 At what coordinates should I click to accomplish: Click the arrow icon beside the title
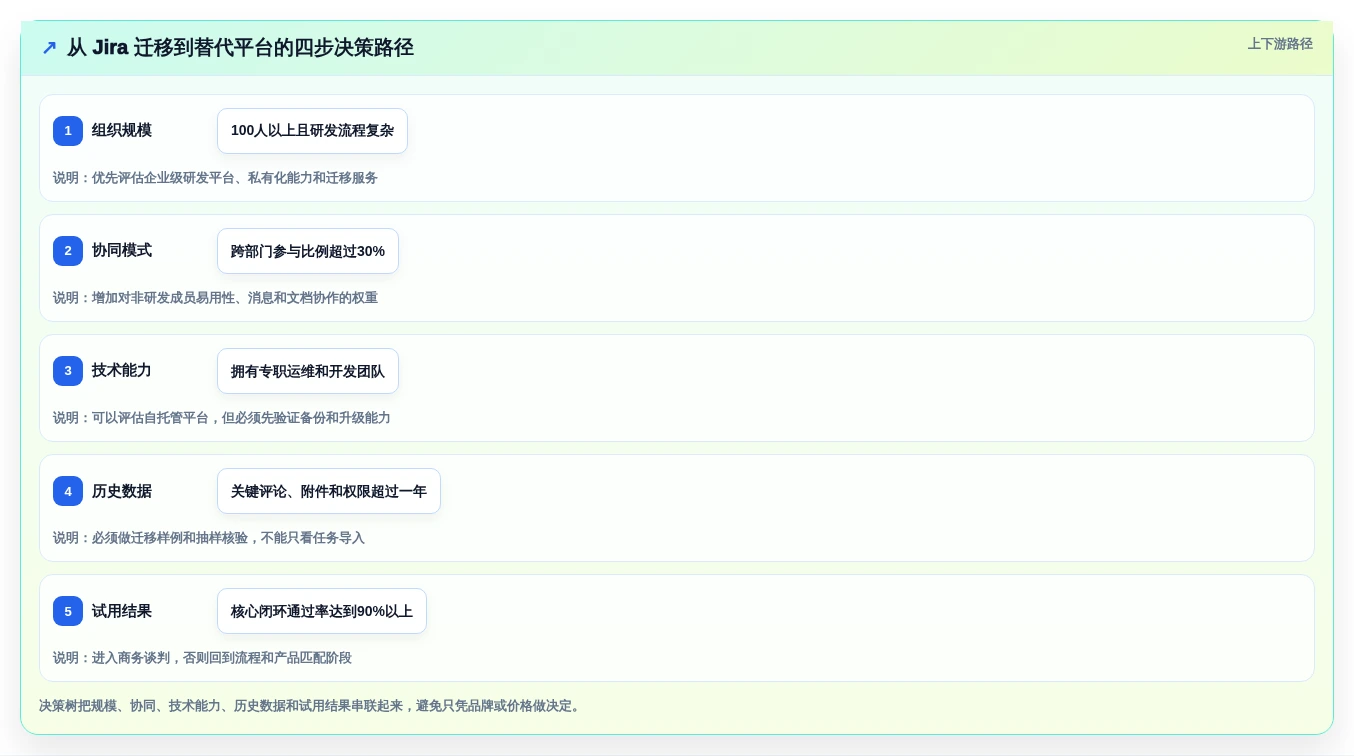coord(49,48)
